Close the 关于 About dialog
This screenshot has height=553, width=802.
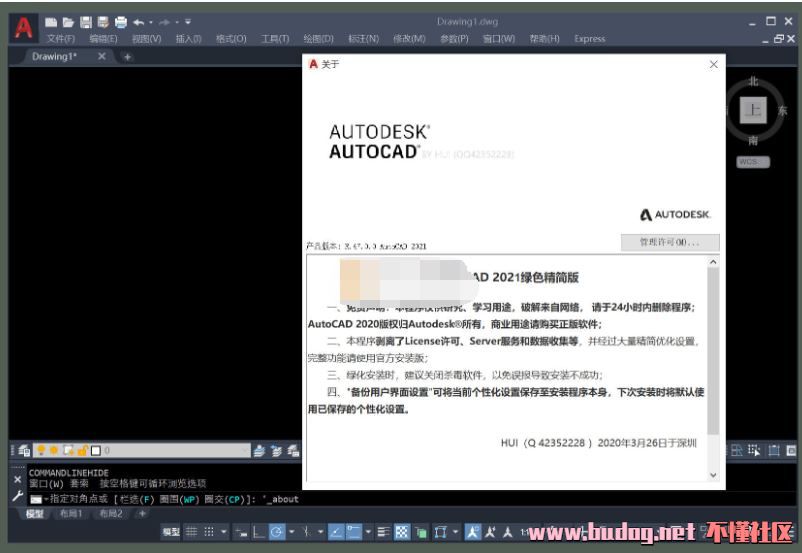714,64
